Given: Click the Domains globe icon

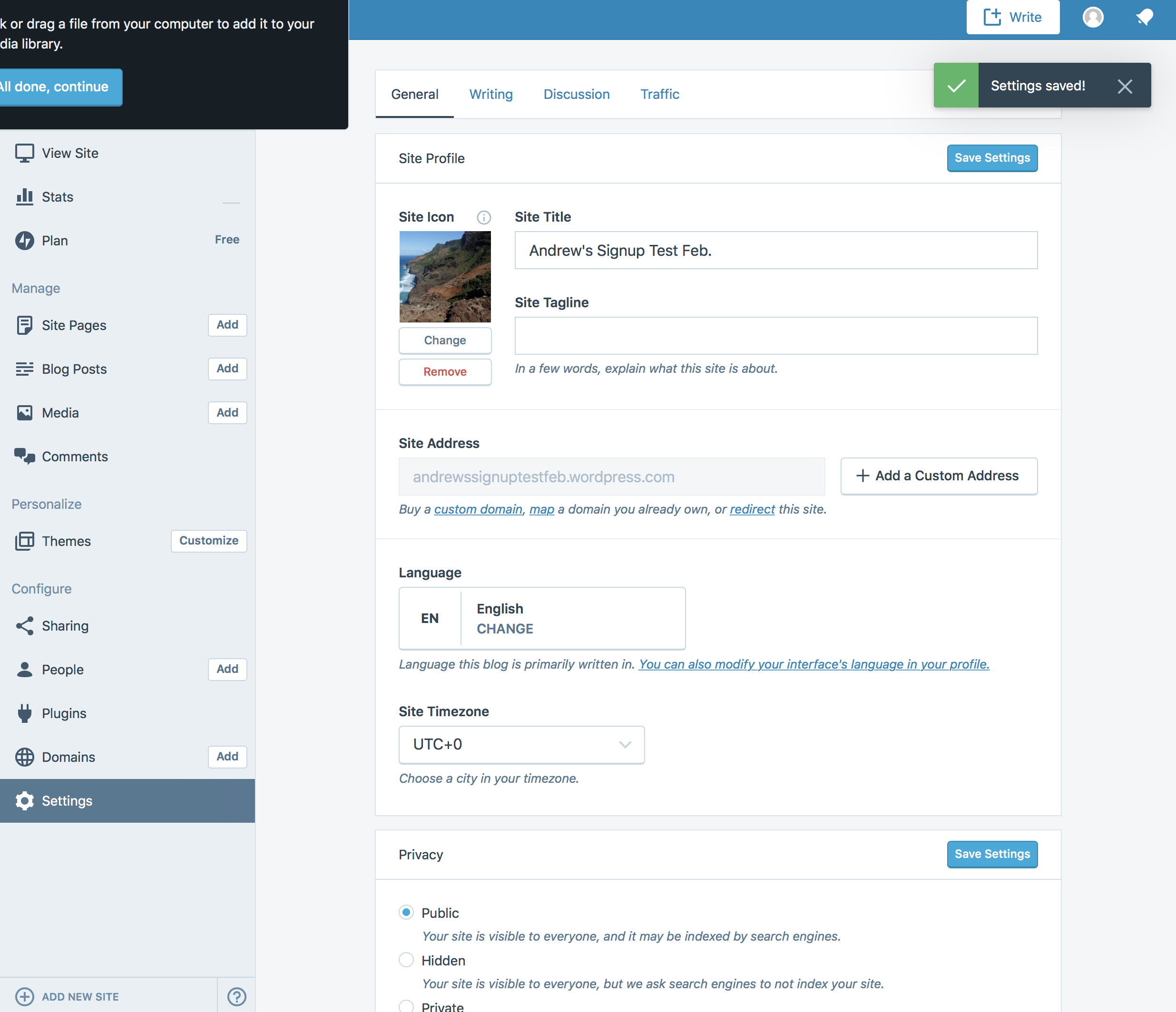Looking at the screenshot, I should coord(24,757).
